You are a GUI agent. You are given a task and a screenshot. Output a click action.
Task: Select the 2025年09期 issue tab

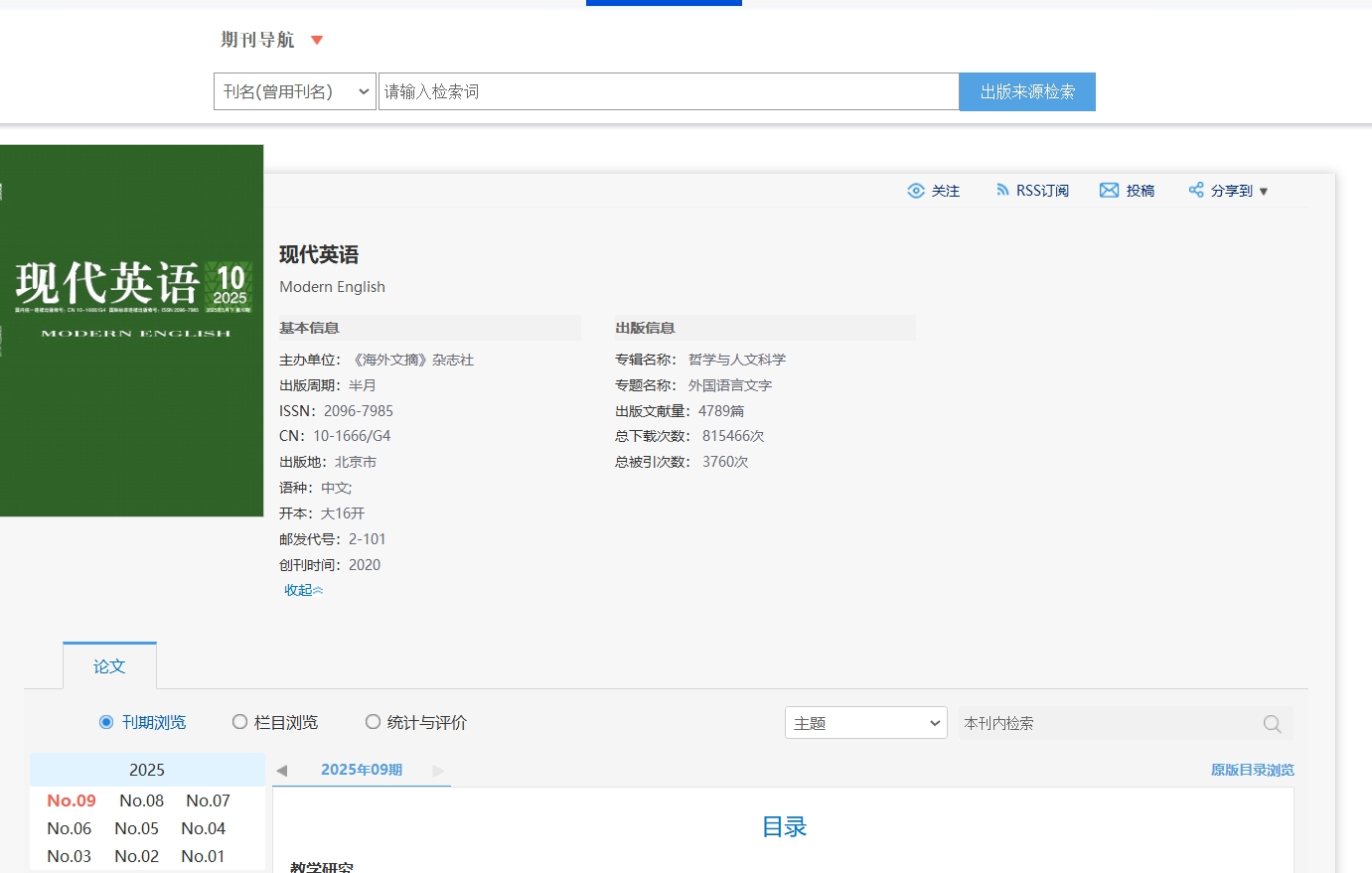362,770
